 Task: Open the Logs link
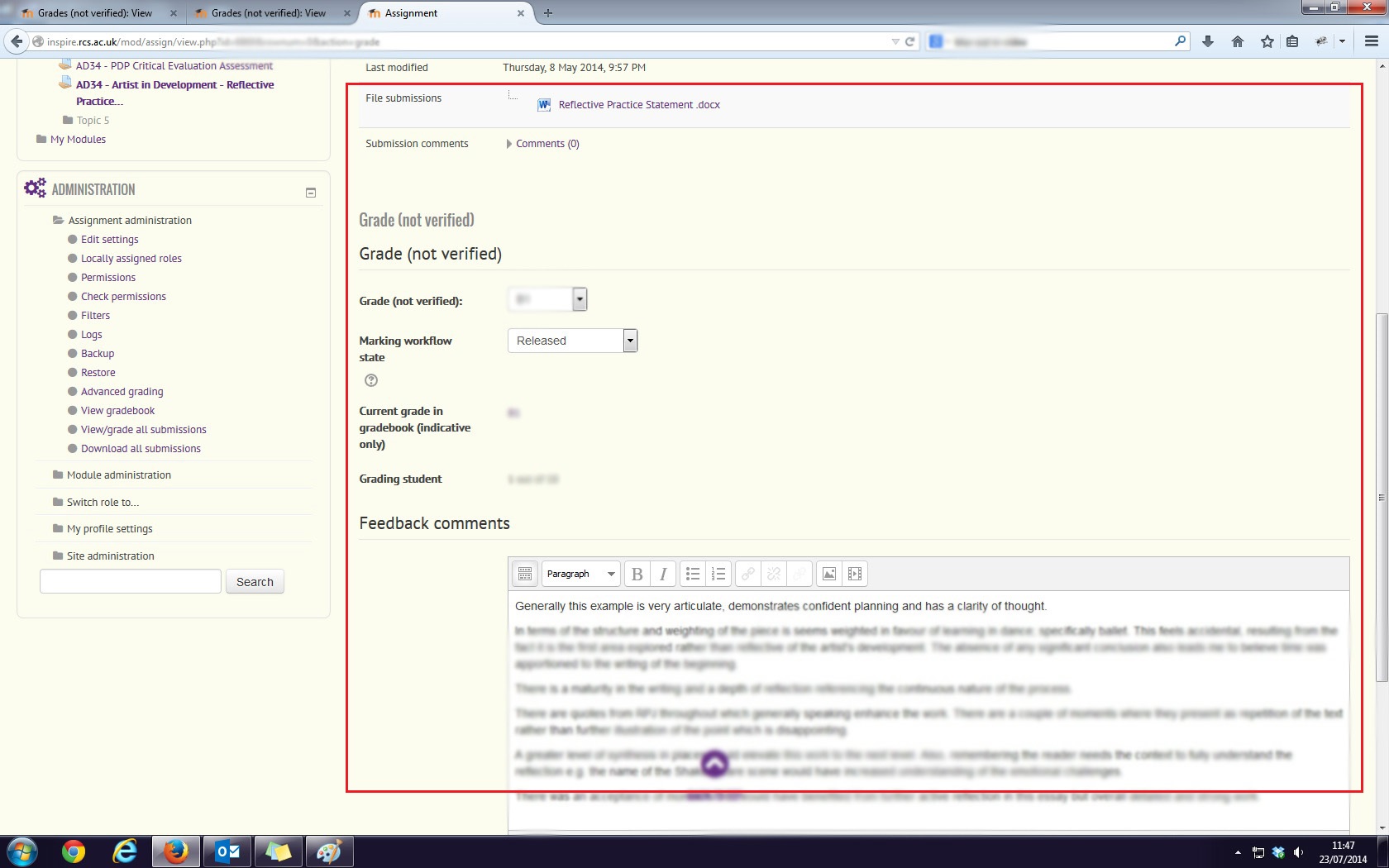click(x=92, y=335)
